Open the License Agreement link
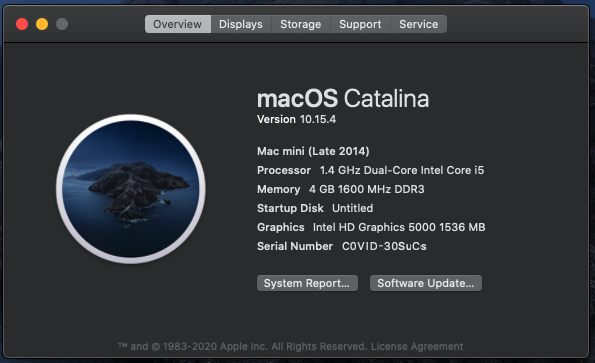The image size is (595, 363). pos(417,346)
